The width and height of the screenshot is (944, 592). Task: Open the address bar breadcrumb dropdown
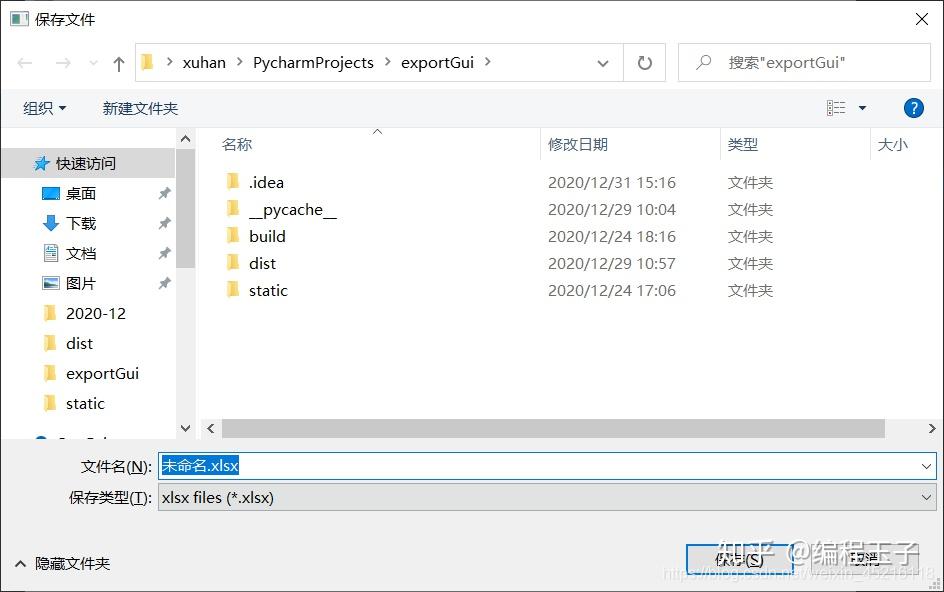tap(602, 62)
